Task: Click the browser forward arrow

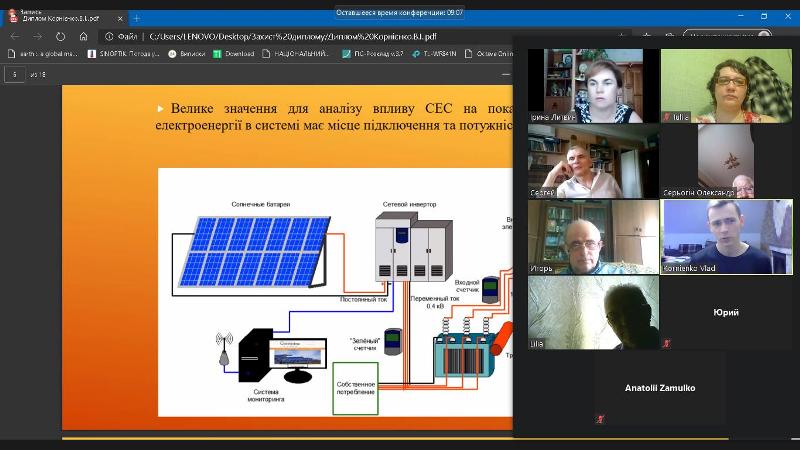Action: (x=37, y=36)
